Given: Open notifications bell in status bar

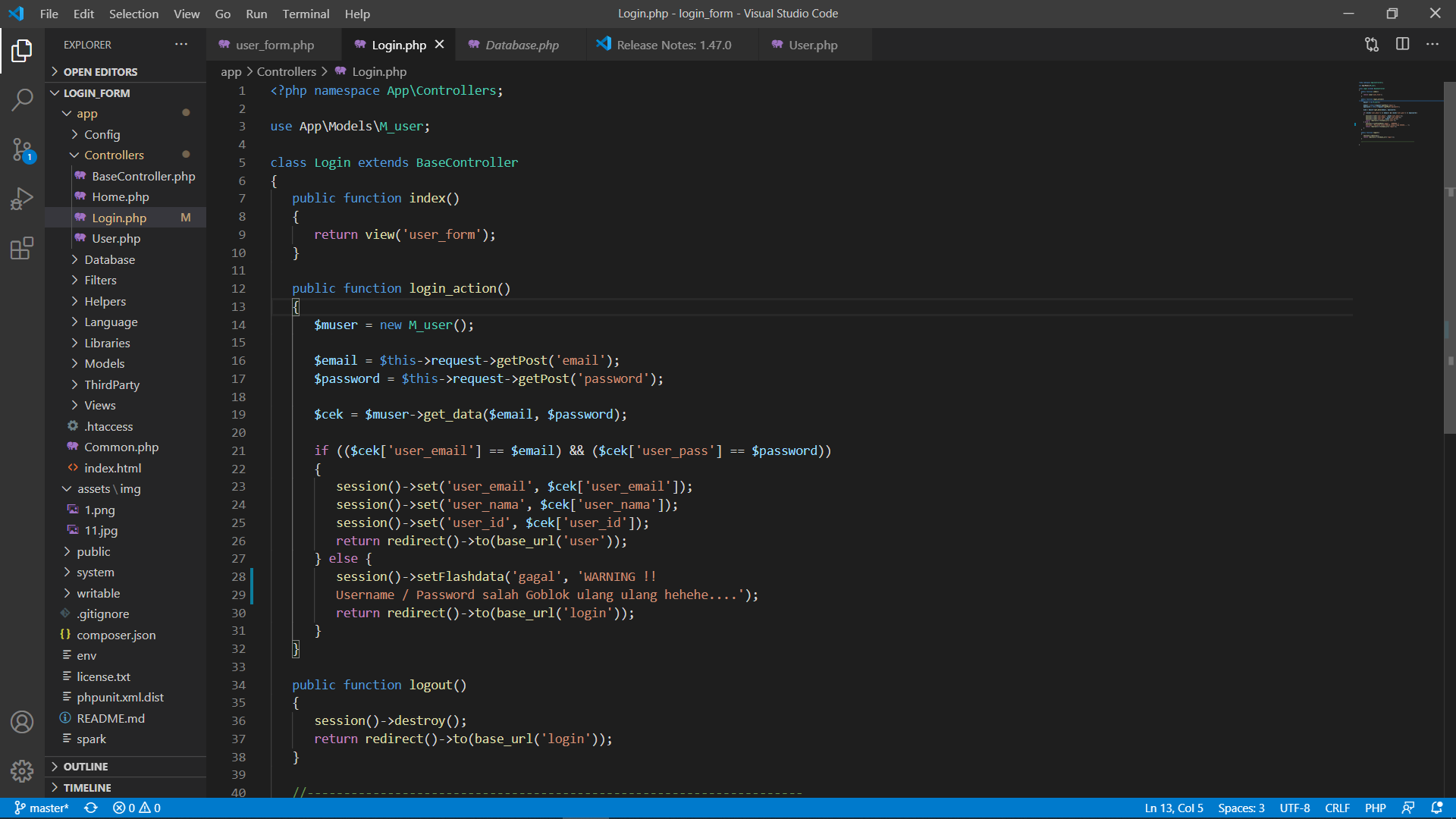Looking at the screenshot, I should (x=1436, y=808).
